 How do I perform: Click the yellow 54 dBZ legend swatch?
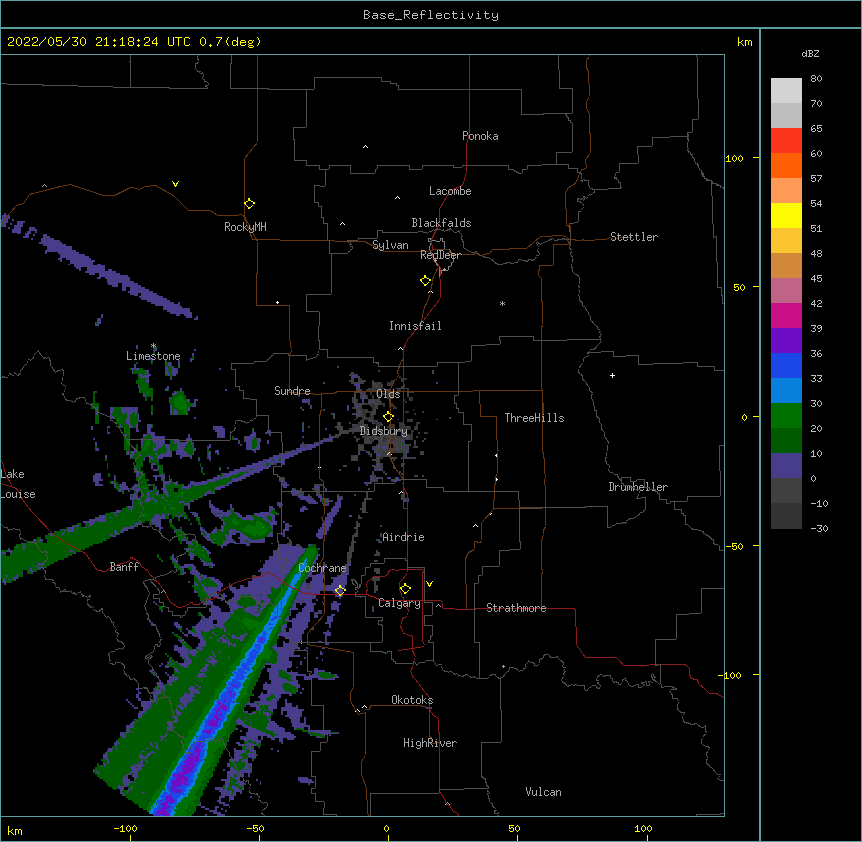pyautogui.click(x=786, y=215)
